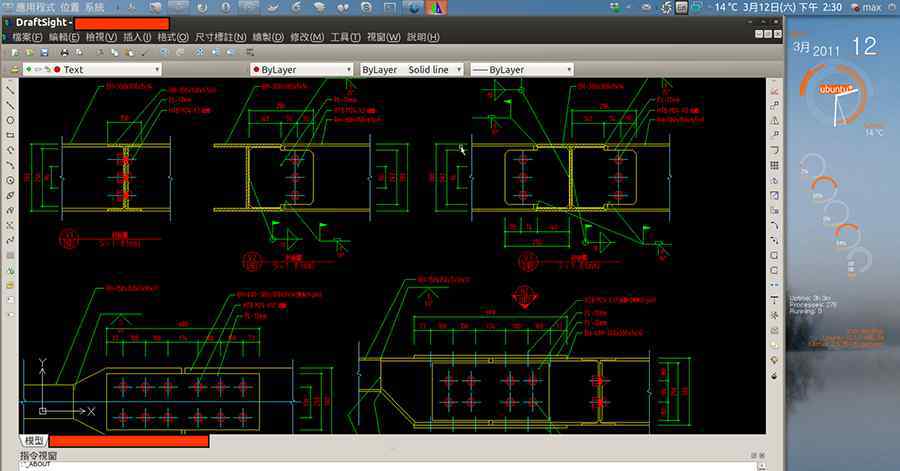This screenshot has width=900, height=471.
Task: Open the 視窗(W) menu
Action: [383, 37]
